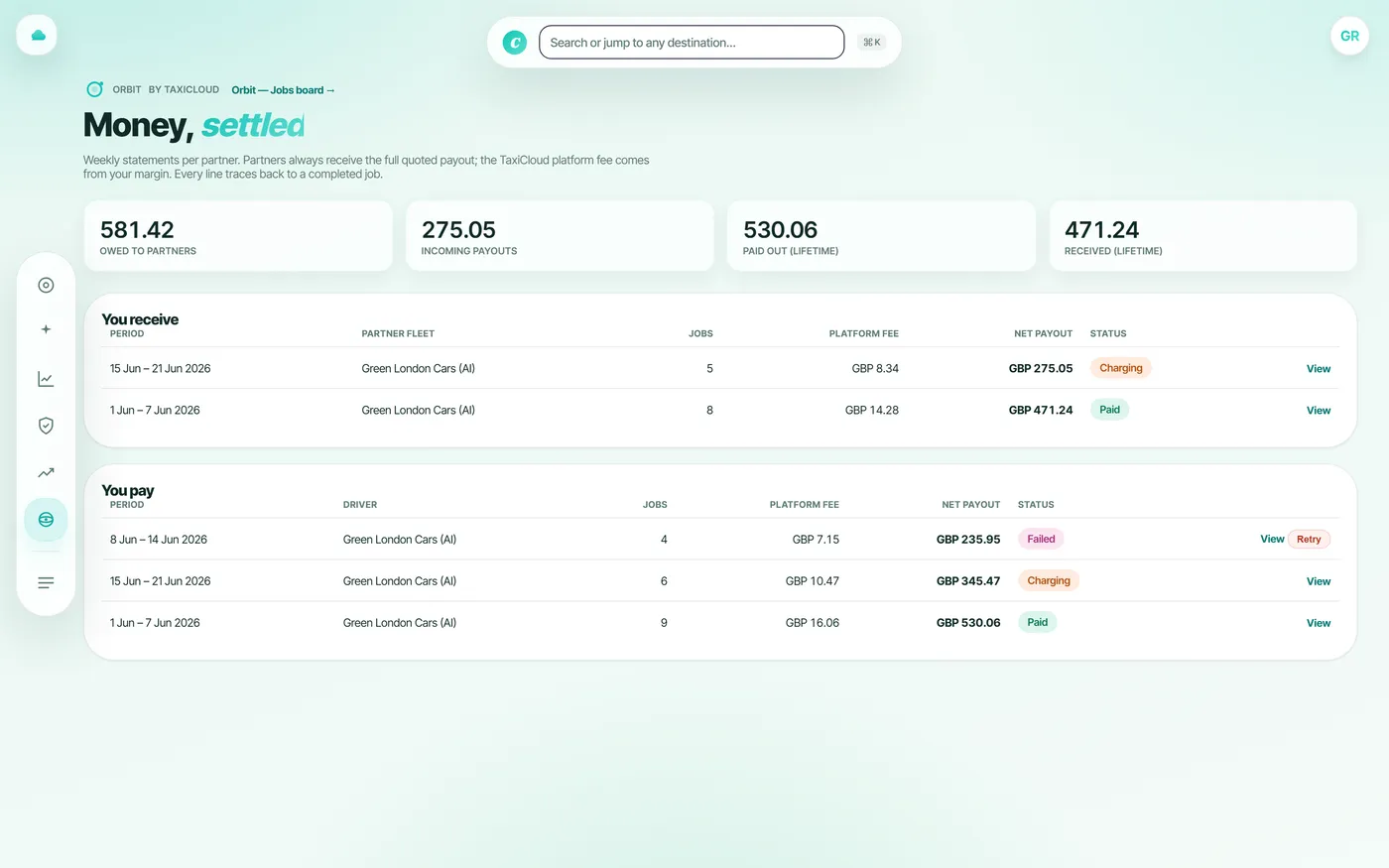Image resolution: width=1389 pixels, height=868 pixels.
Task: View the GBP 530.06 paid payout
Action: (x=1318, y=623)
